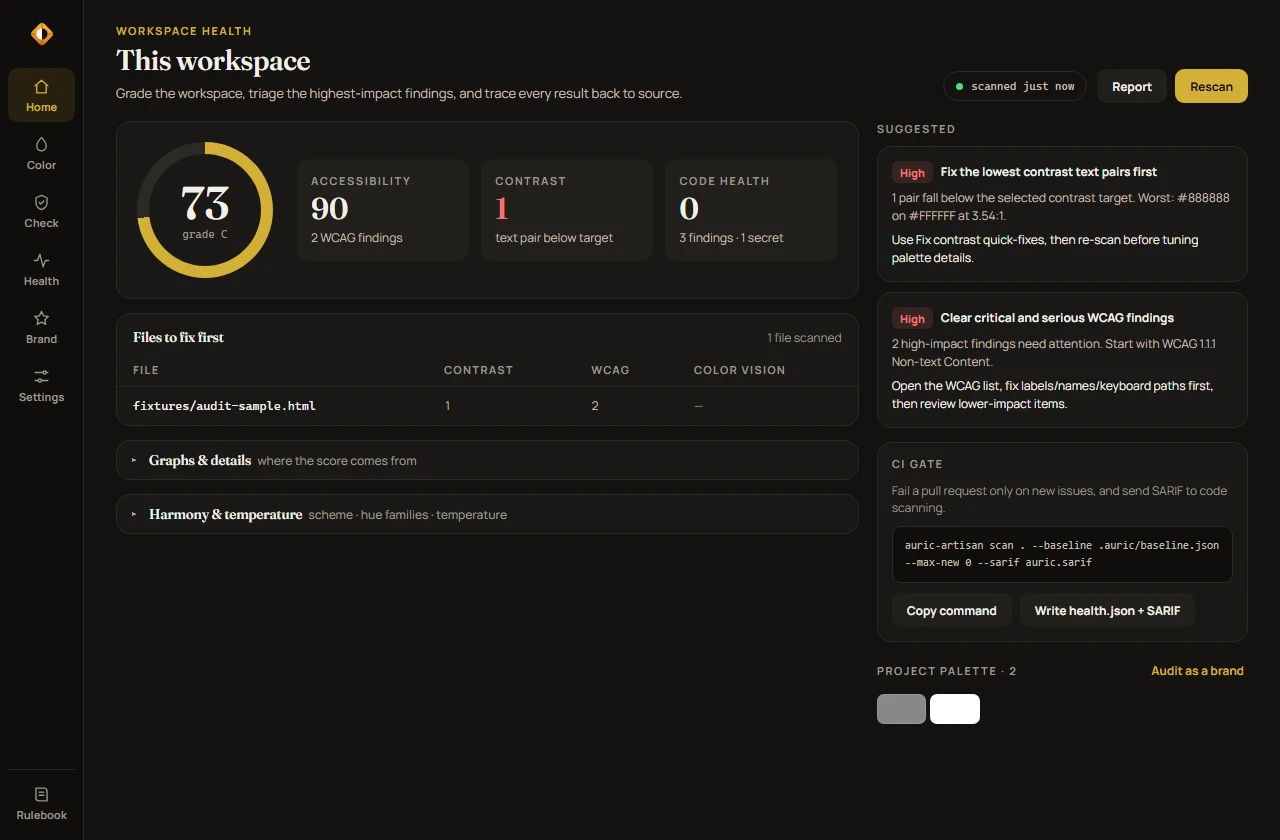Click the Report button
Screen dimensions: 1280x840
pos(1132,86)
